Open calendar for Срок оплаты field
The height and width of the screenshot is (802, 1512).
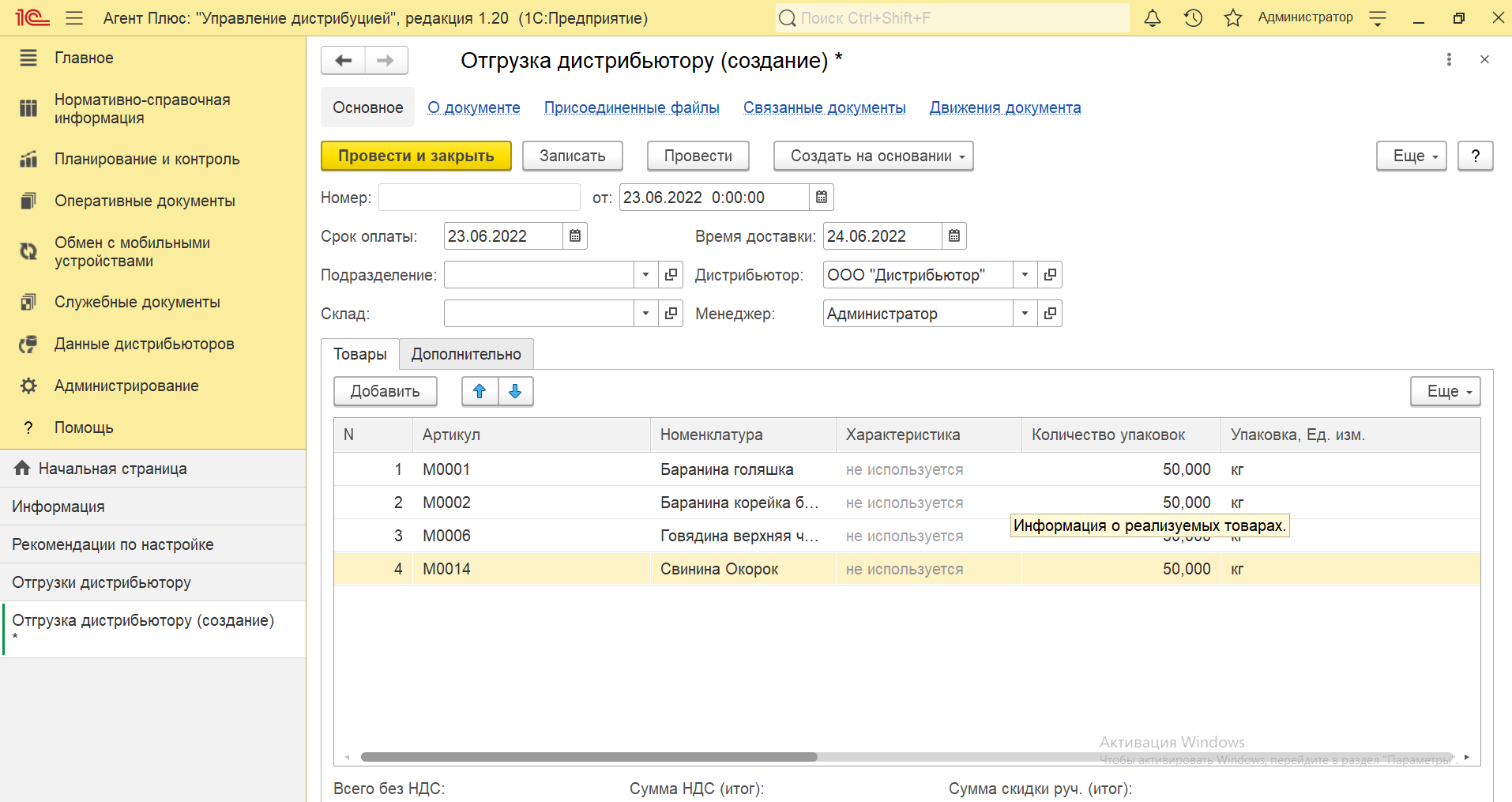tap(575, 236)
